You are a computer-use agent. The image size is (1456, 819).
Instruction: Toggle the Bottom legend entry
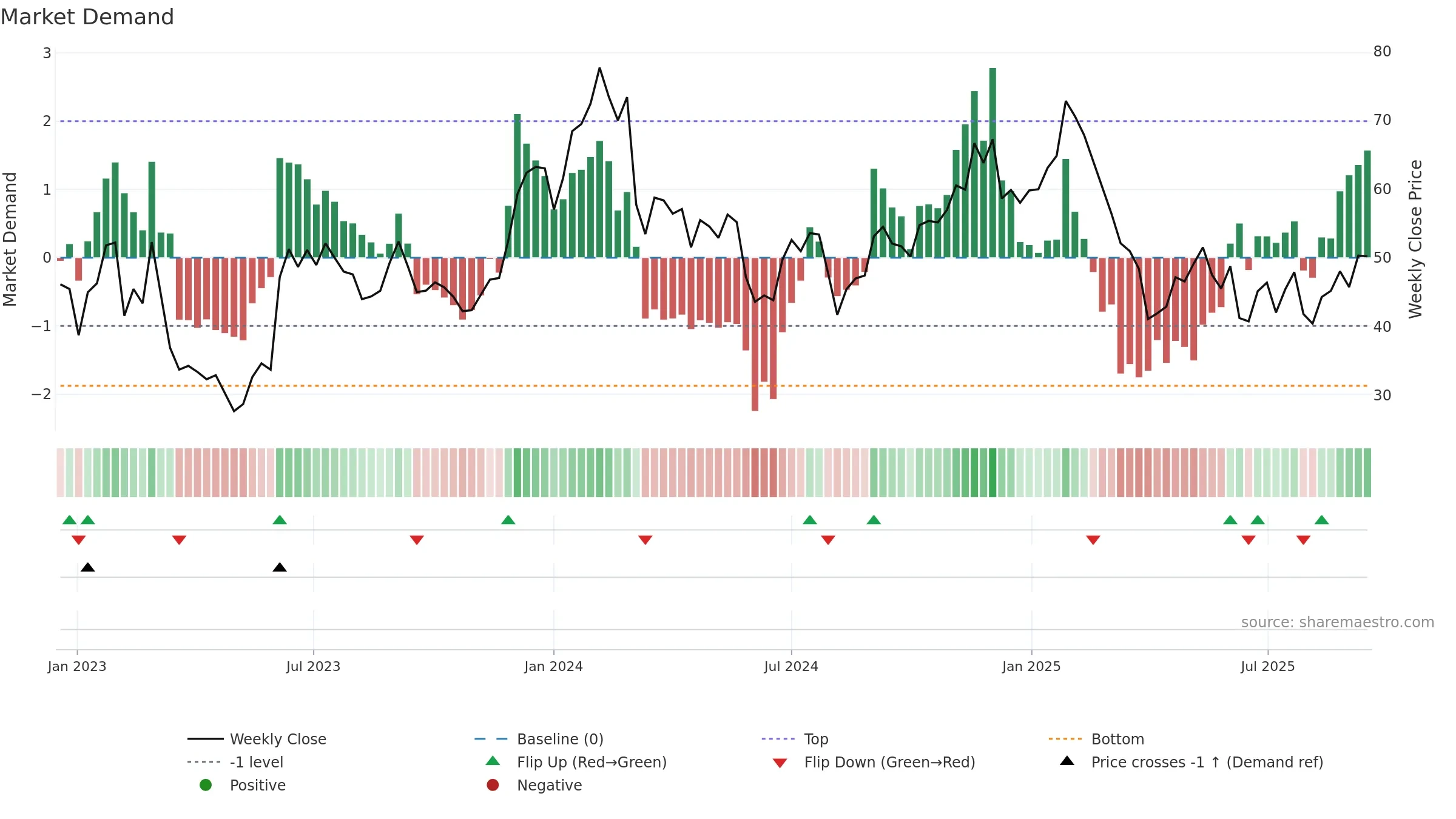[1096, 739]
